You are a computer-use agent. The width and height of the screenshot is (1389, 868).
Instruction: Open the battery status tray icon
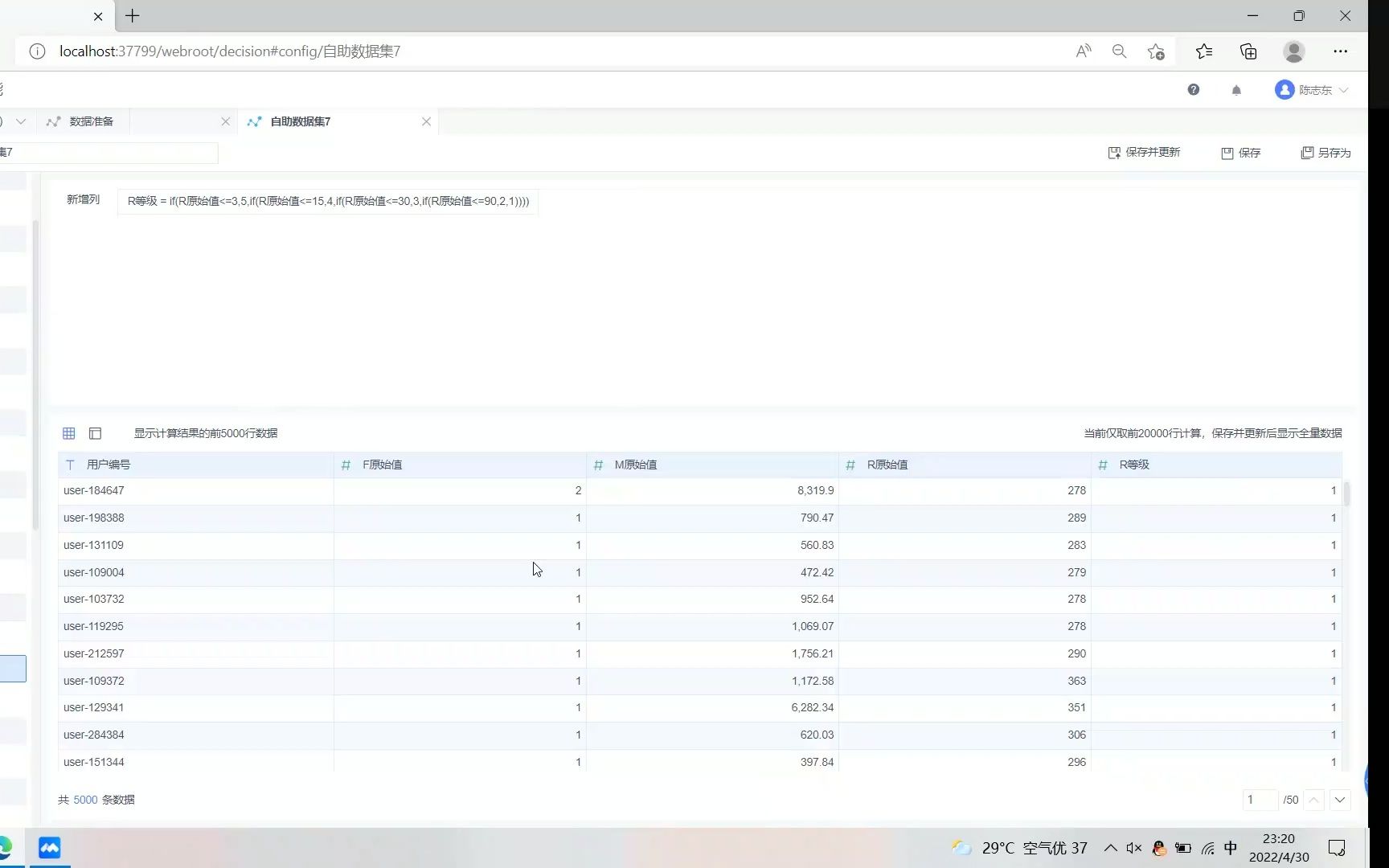click(x=1183, y=848)
